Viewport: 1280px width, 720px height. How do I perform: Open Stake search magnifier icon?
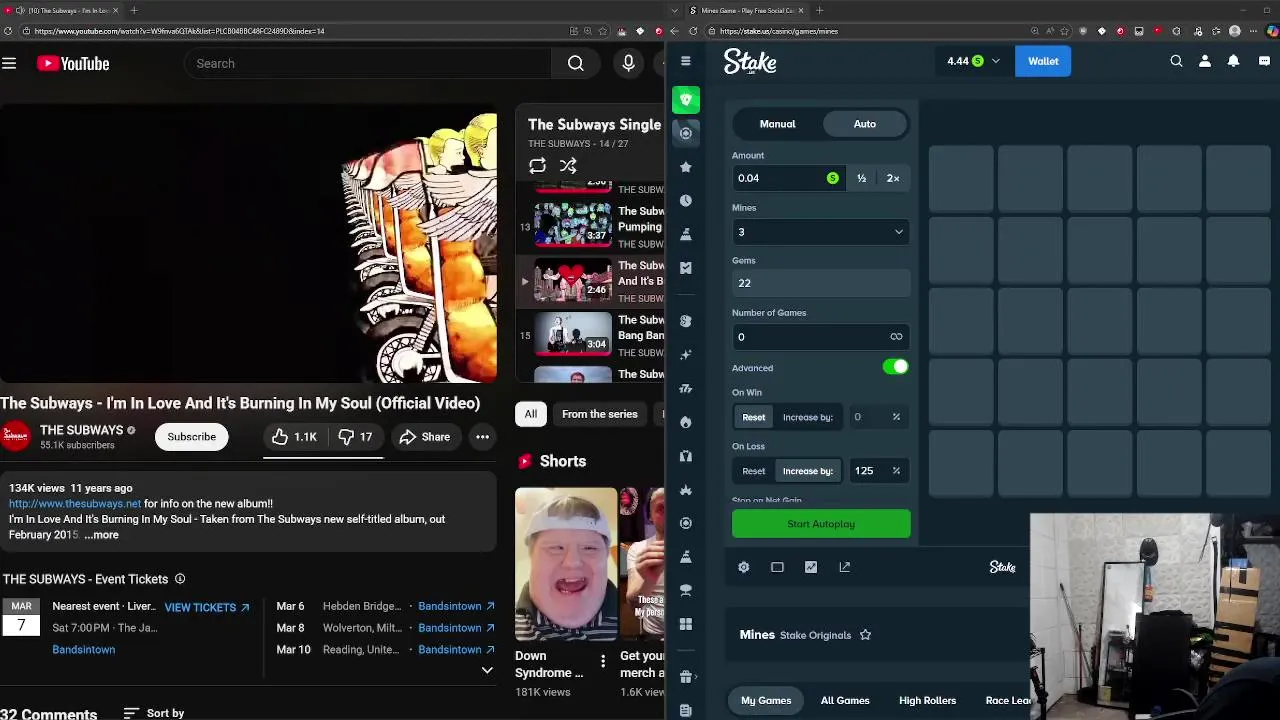click(x=1177, y=61)
